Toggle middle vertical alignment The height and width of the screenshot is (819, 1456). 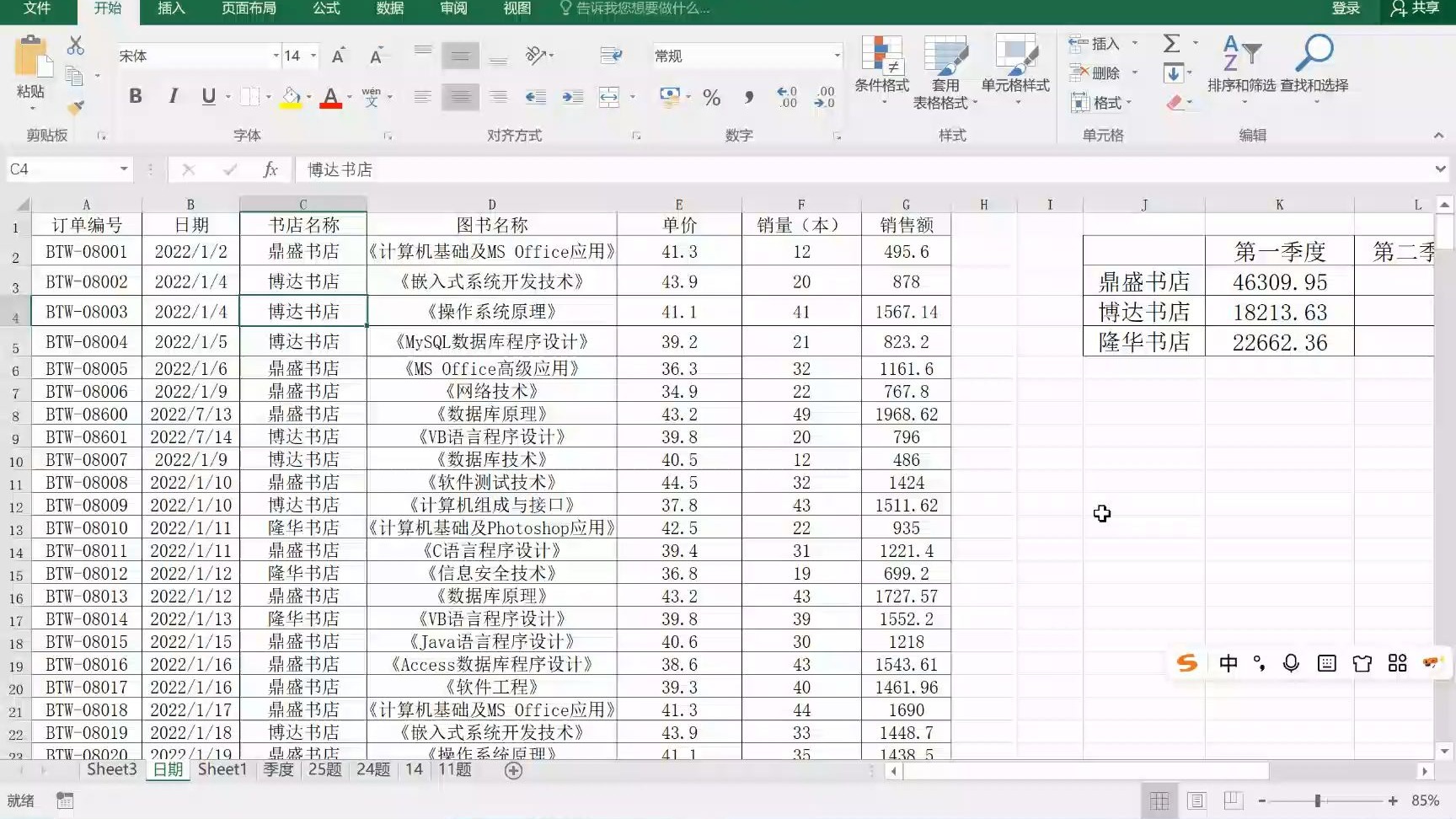[x=460, y=56]
